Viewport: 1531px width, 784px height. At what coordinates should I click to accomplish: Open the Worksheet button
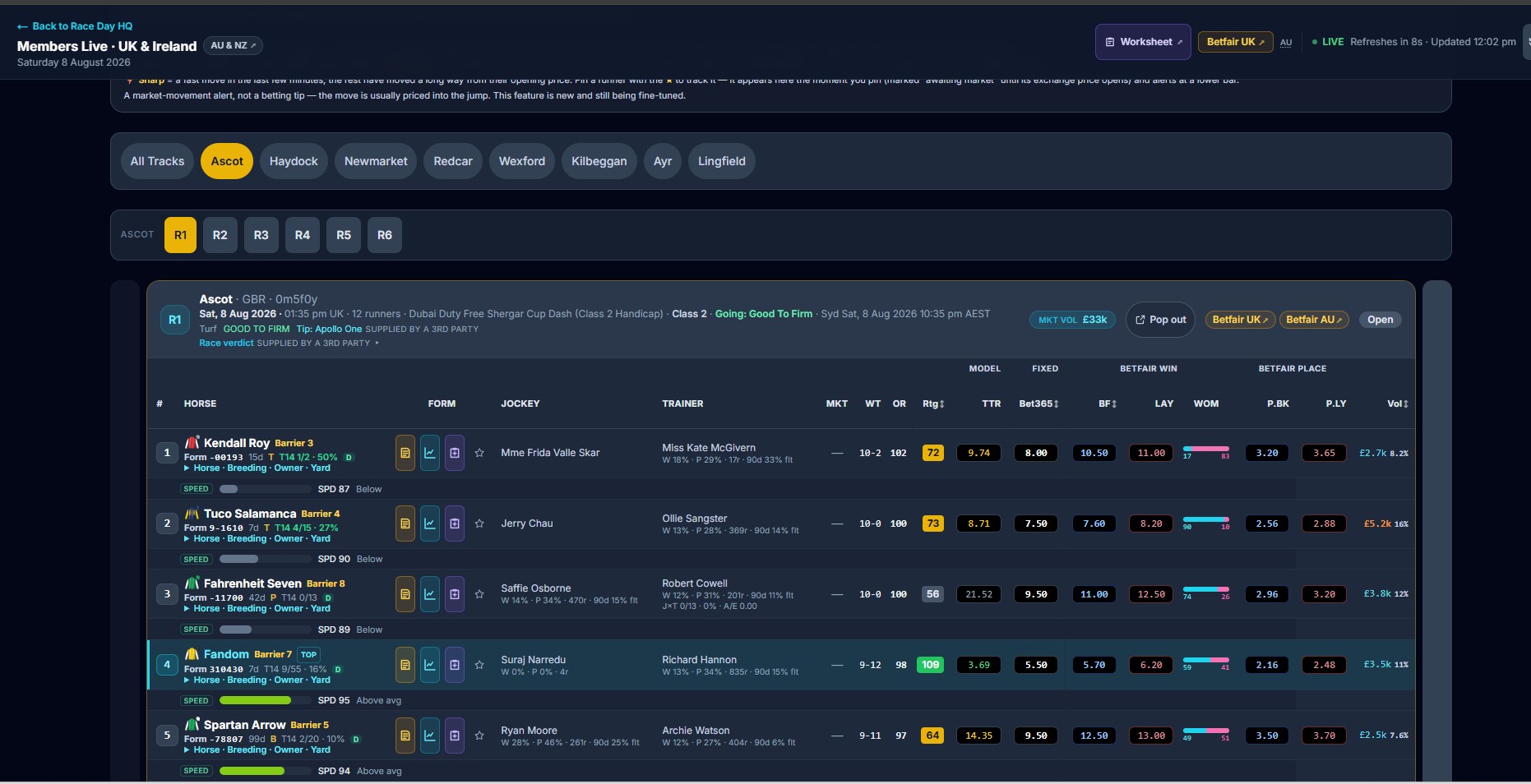coord(1143,42)
